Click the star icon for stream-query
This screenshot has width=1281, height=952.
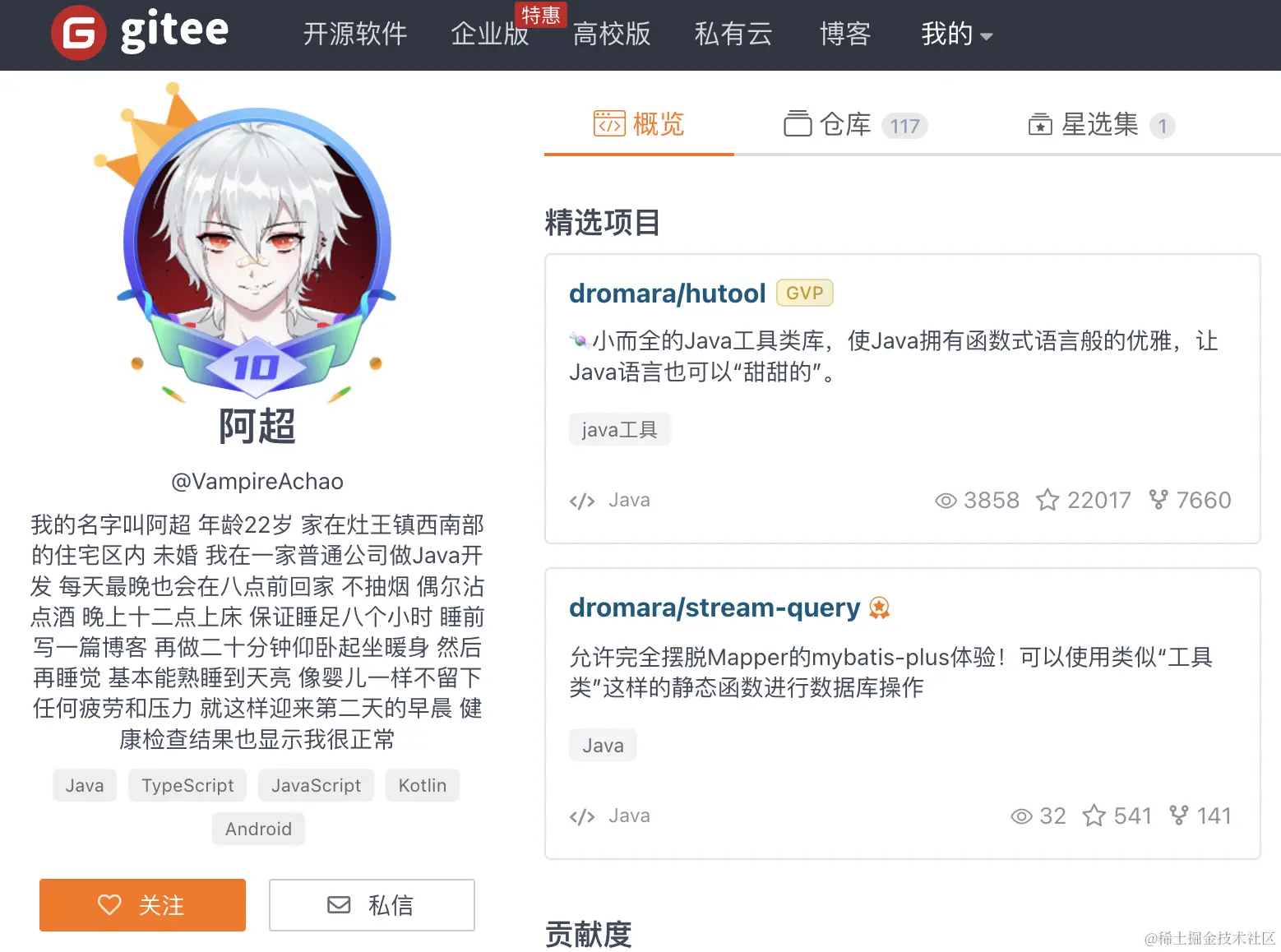click(1094, 816)
